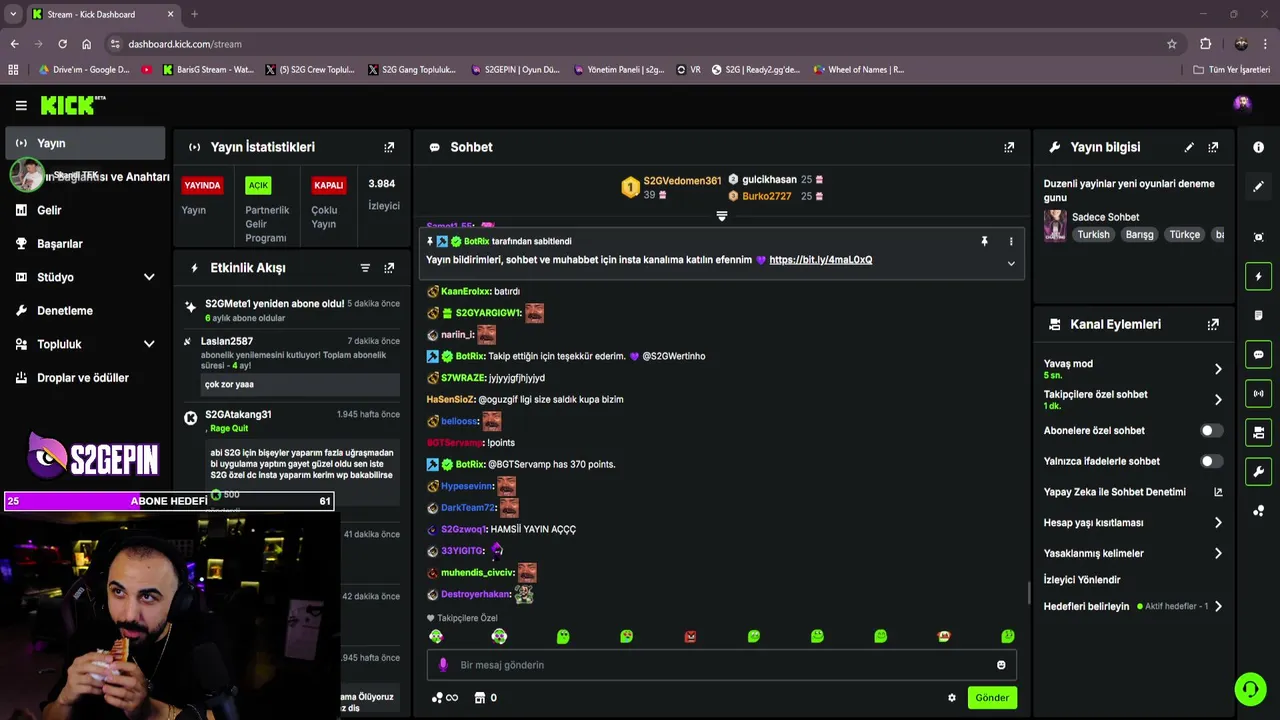Click the chat bubble icon in right sidebar

point(1259,355)
